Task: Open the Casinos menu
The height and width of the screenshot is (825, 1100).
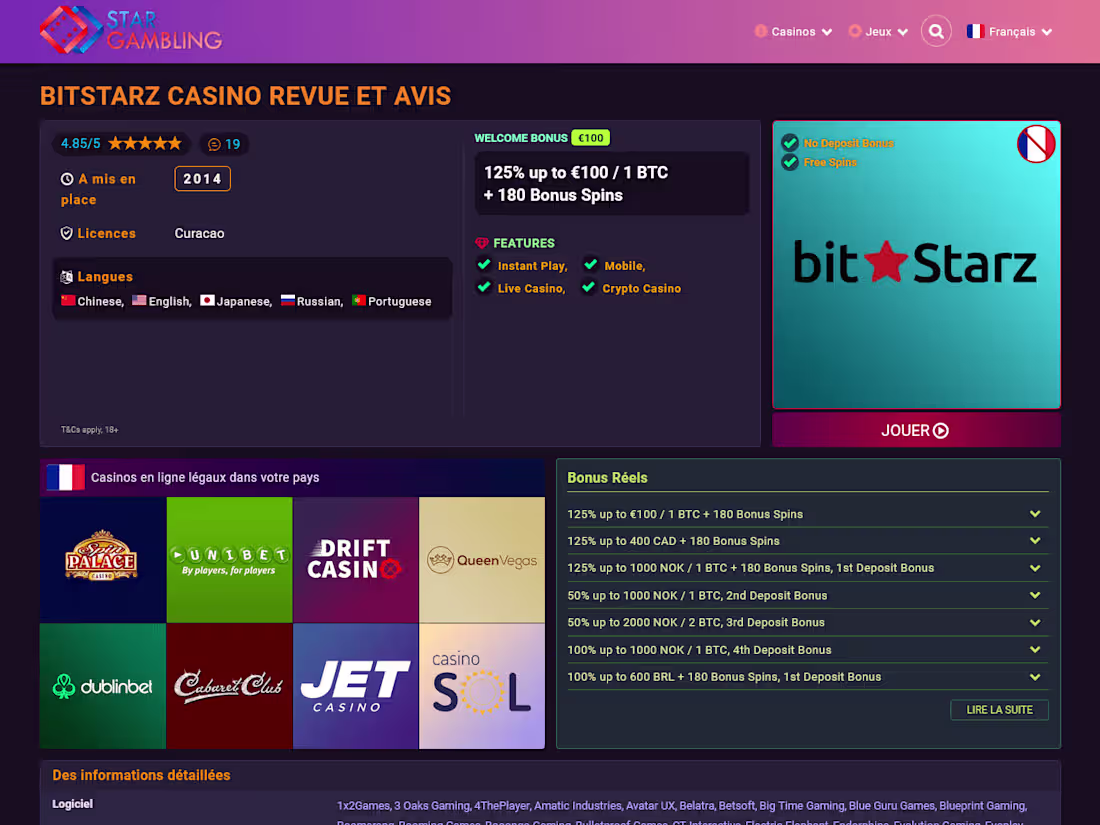Action: click(793, 31)
